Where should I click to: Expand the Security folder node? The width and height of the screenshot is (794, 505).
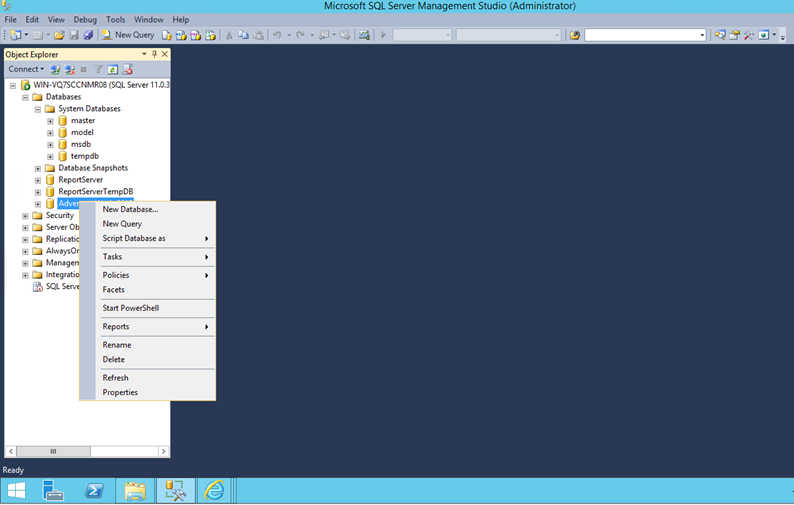coord(25,216)
